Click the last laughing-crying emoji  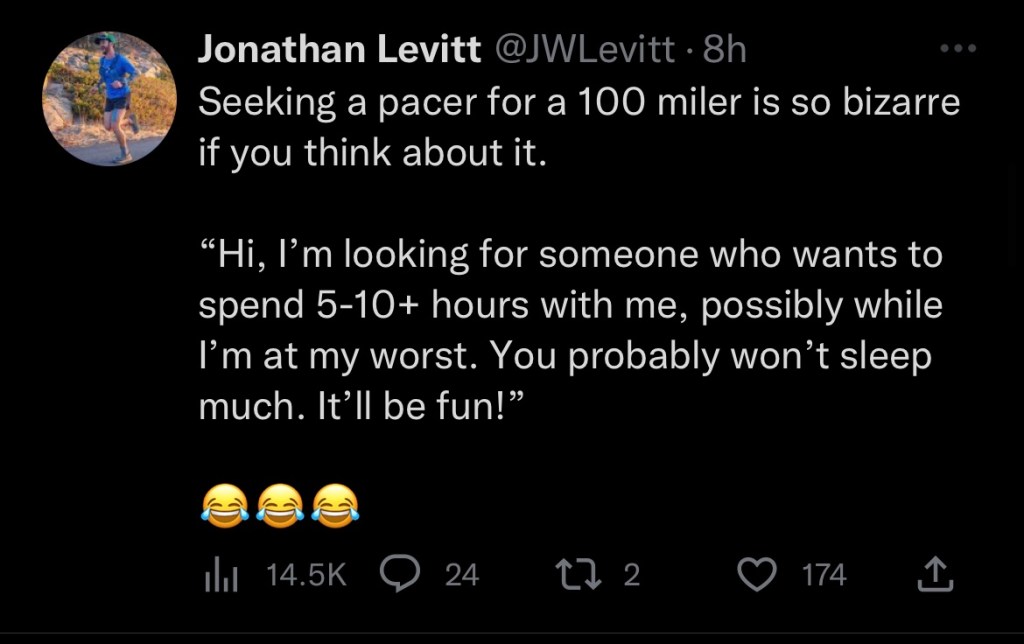(335, 504)
